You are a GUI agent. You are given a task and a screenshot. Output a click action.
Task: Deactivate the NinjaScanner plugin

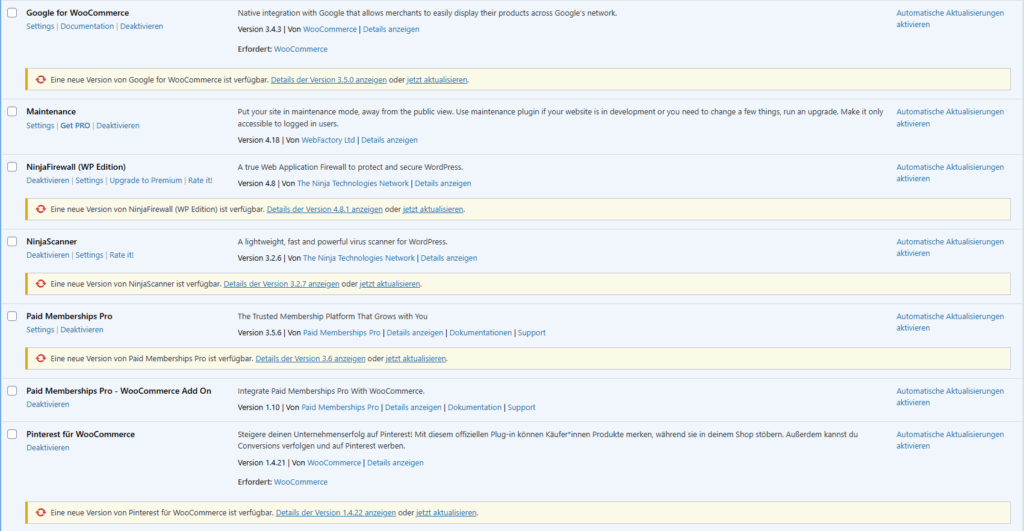tap(48, 255)
